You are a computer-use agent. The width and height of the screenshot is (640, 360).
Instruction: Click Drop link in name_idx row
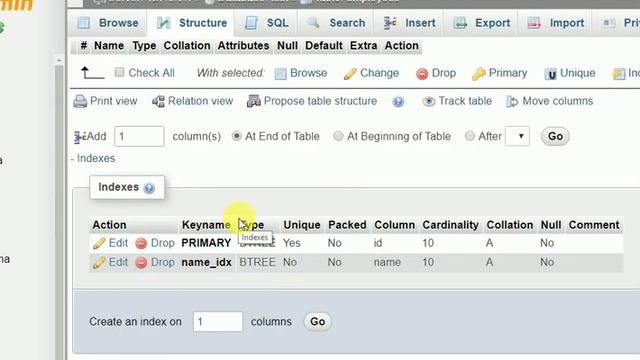coord(162,262)
